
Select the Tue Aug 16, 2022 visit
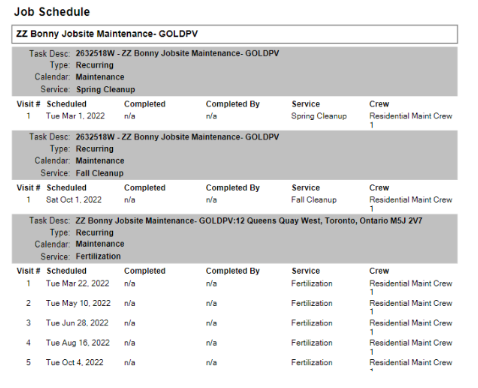coord(78,343)
